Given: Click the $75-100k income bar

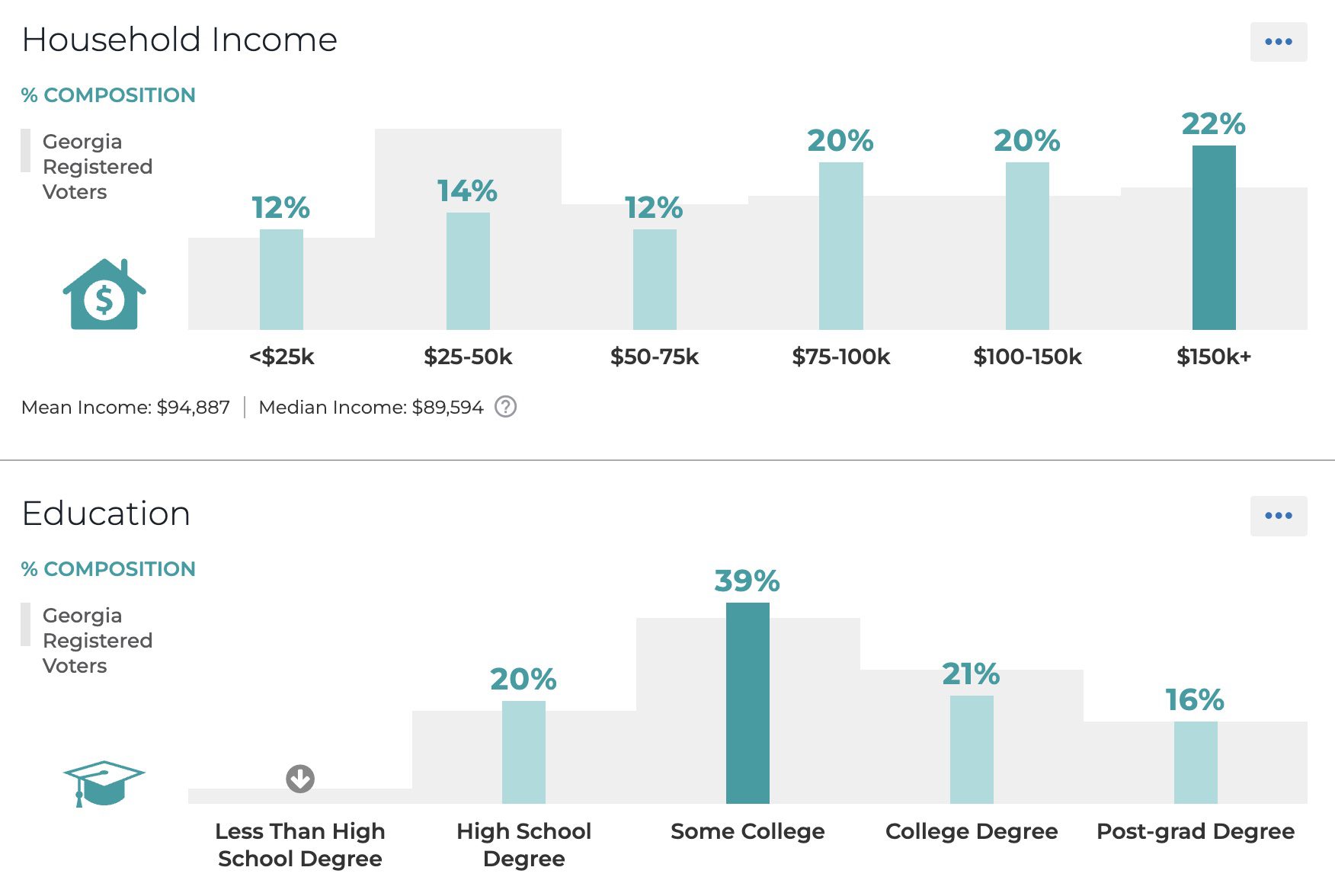Looking at the screenshot, I should 841,246.
